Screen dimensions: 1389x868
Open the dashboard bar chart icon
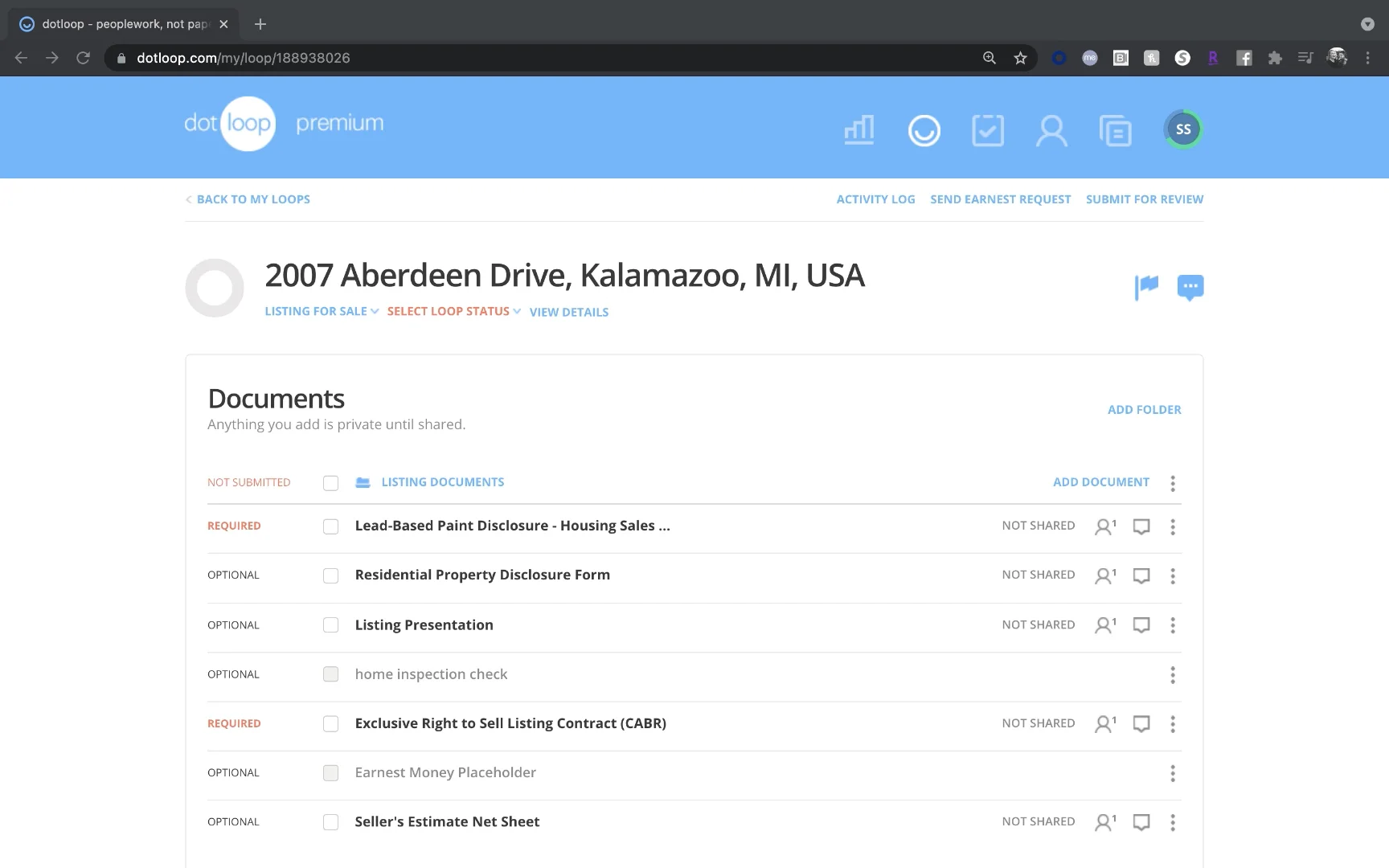tap(859, 129)
